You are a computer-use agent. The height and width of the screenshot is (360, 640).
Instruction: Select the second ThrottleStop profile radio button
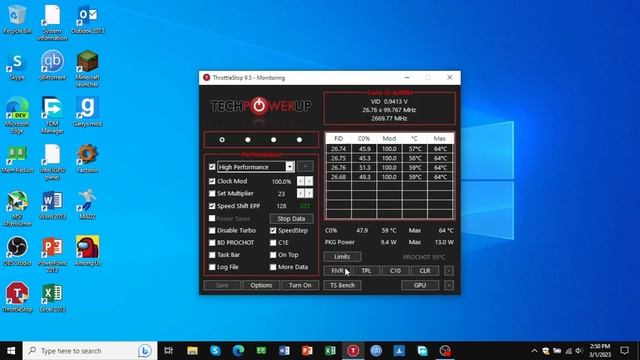[x=248, y=140]
